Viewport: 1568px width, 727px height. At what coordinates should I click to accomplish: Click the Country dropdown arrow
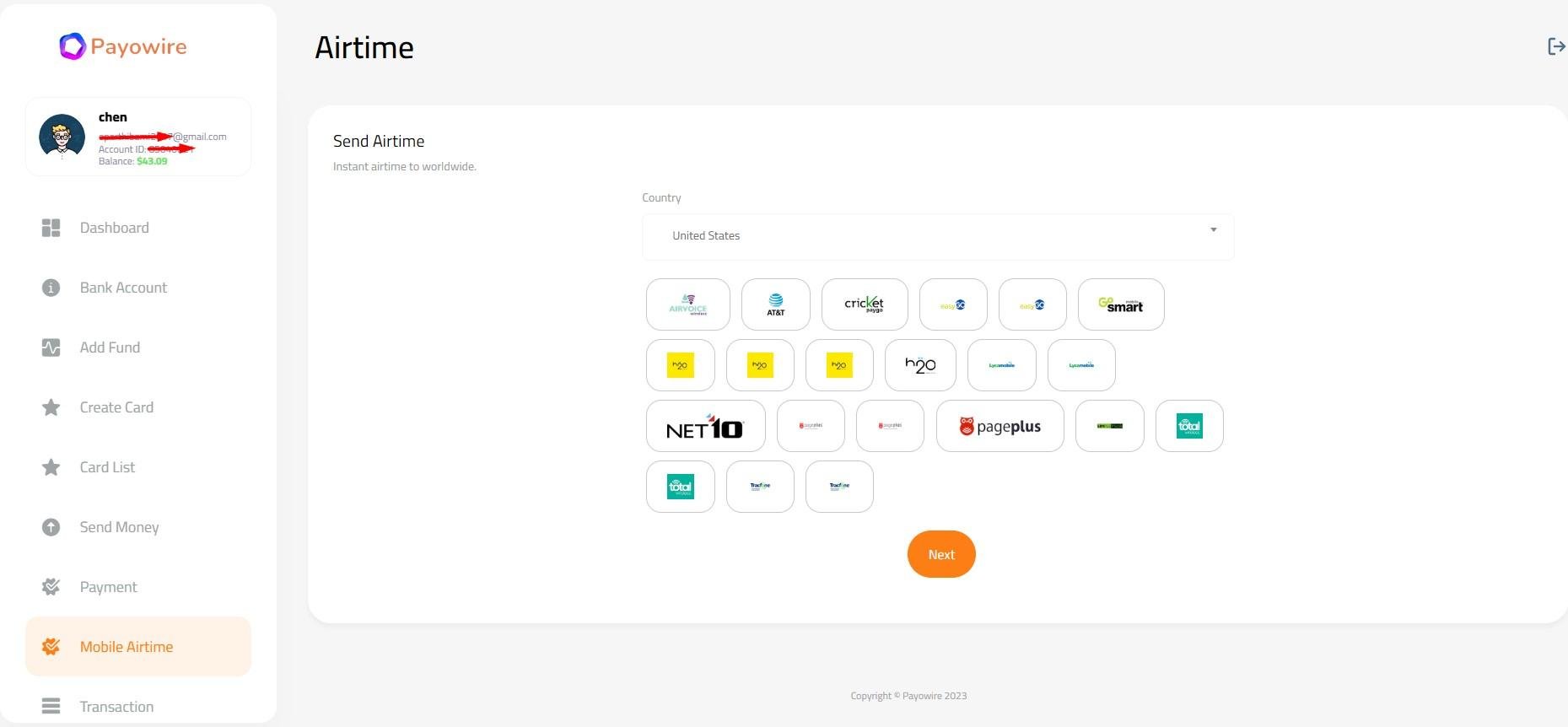click(1213, 229)
